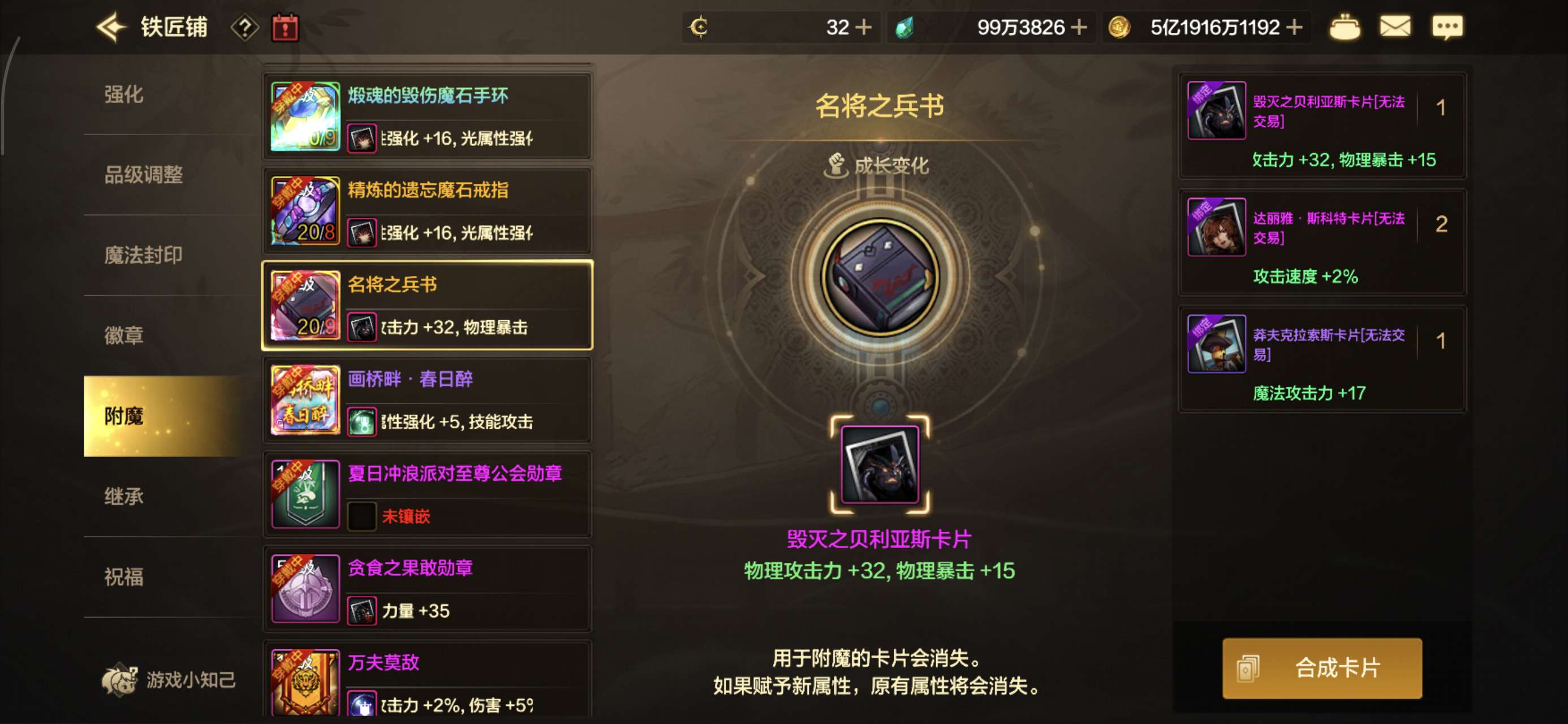This screenshot has width=1568, height=724.
Task: Select 精炼的遗忘魔石戒指 equipment item
Action: [x=427, y=210]
